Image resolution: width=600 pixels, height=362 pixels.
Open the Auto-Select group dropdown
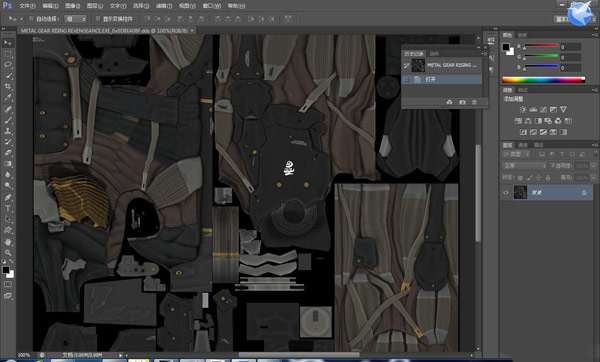75,18
